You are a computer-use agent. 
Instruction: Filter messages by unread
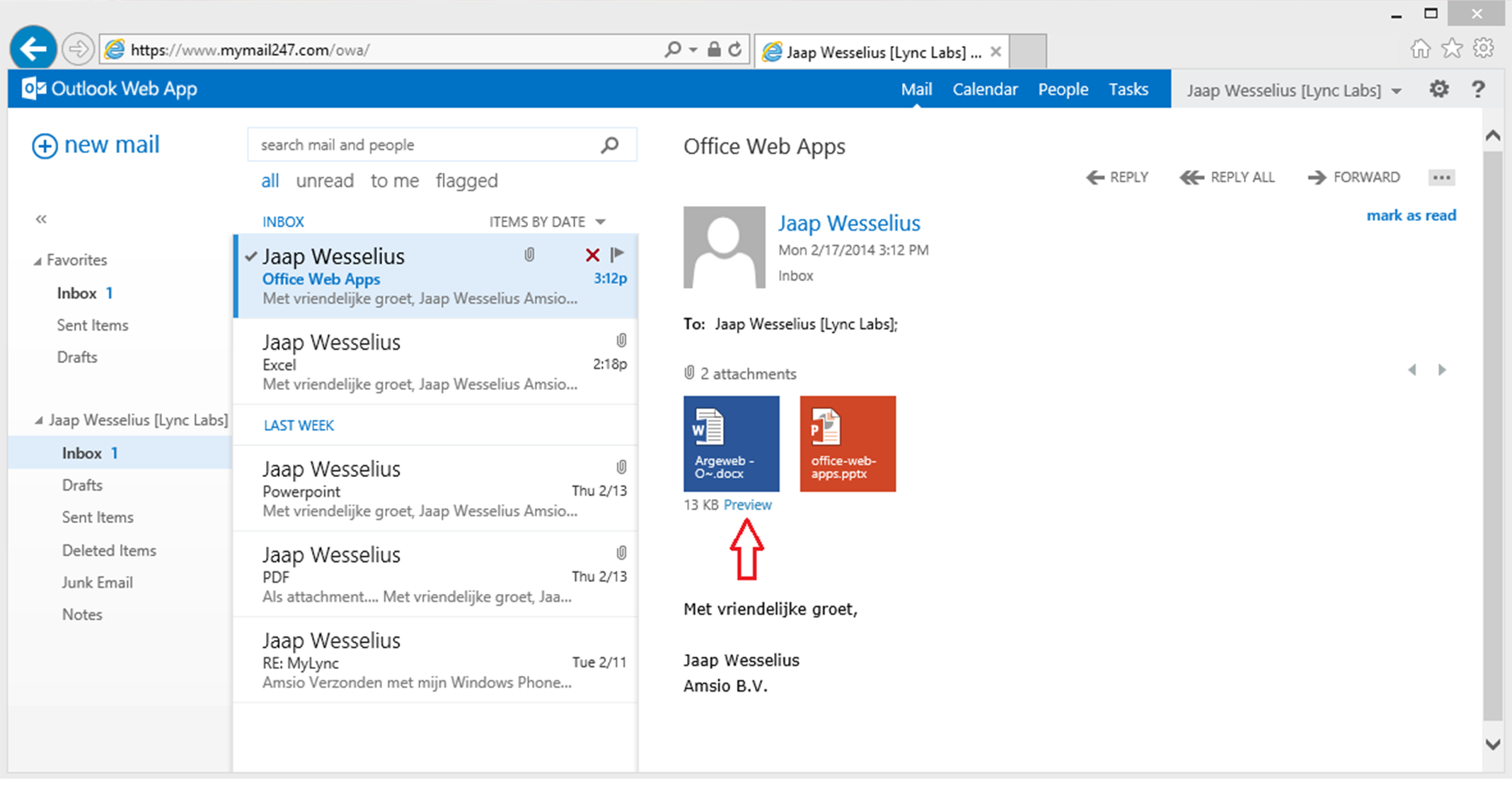pyautogui.click(x=325, y=181)
